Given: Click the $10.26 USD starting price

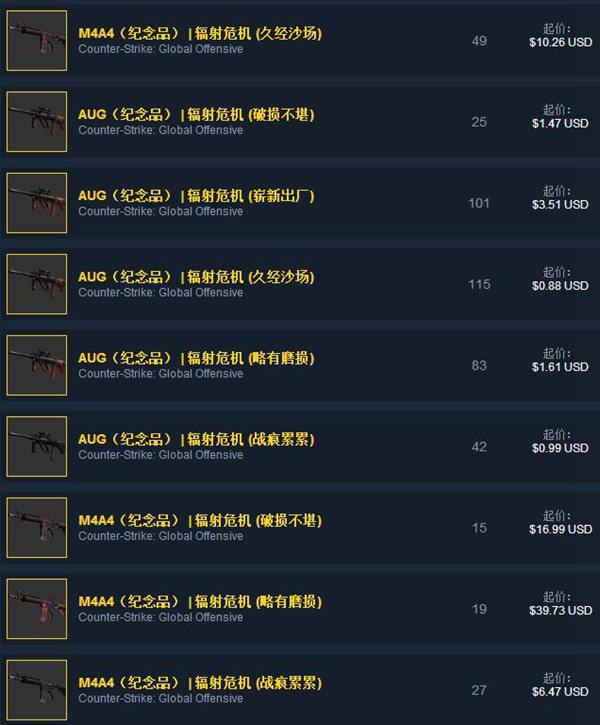Looking at the screenshot, I should coord(561,42).
